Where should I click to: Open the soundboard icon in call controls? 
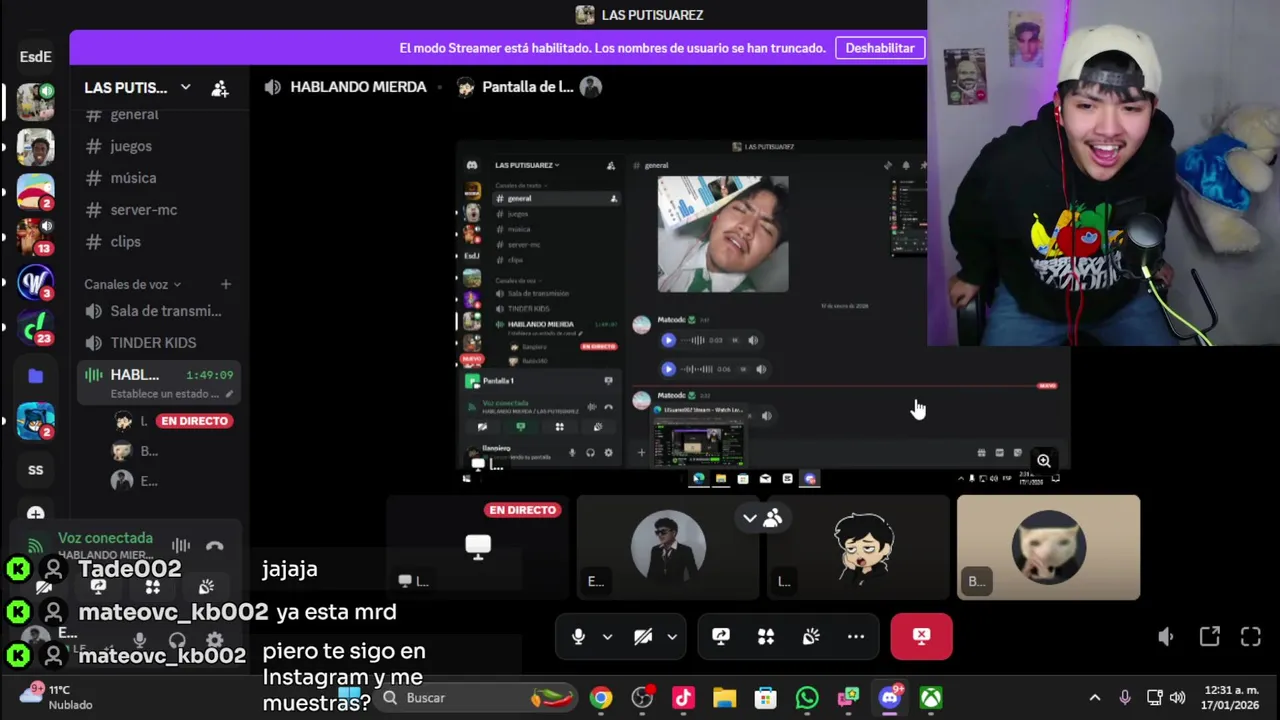[811, 637]
